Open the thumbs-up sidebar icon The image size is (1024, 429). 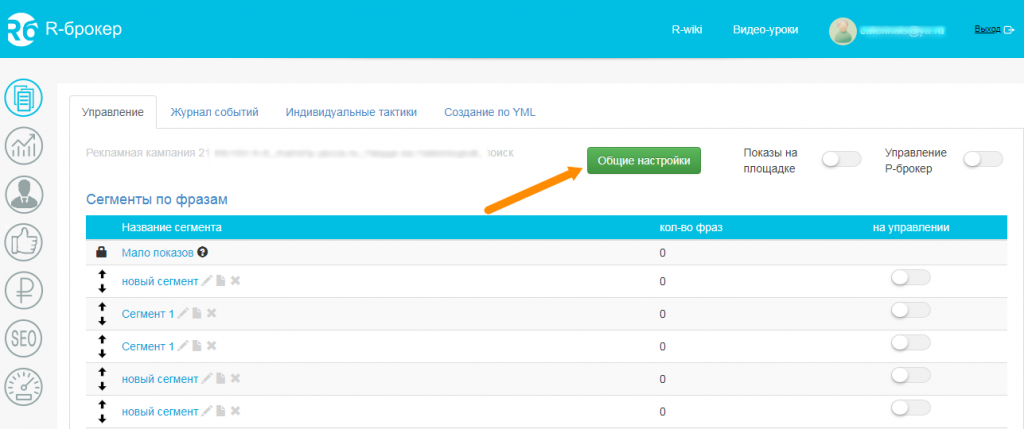click(24, 242)
